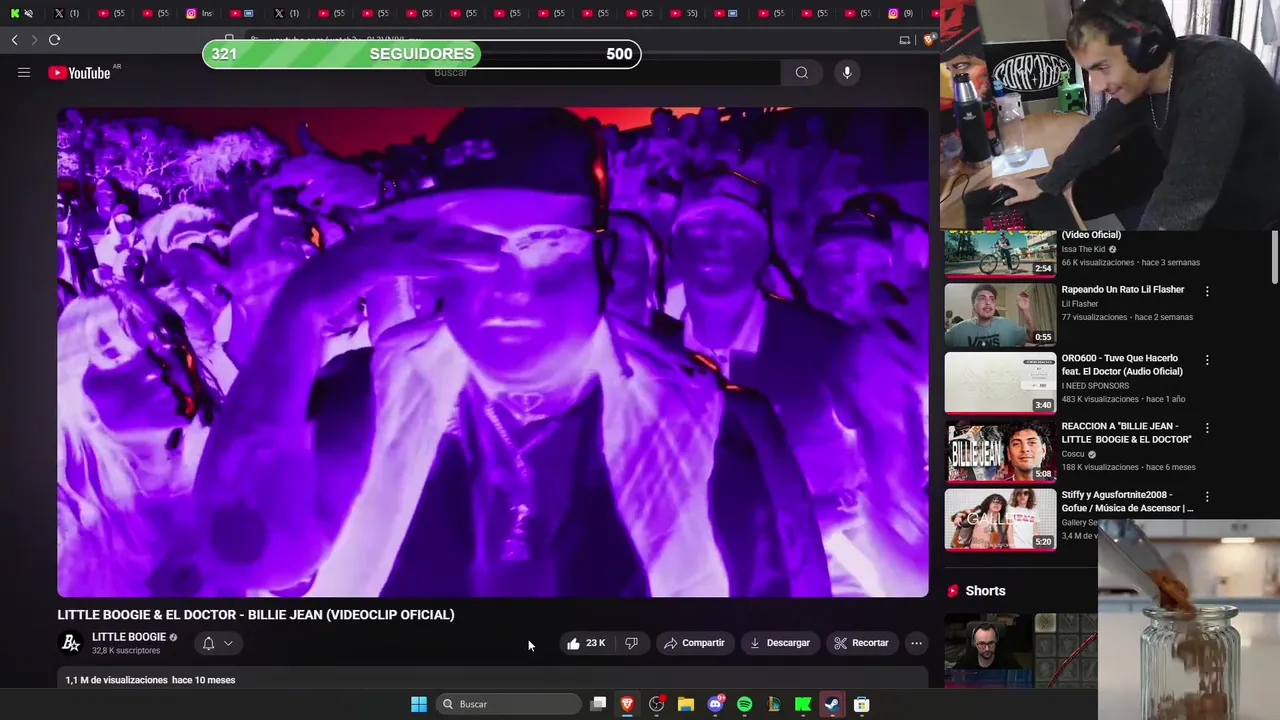Switch to the Instagram 'Ins' tab
The image size is (1280, 720).
point(200,13)
